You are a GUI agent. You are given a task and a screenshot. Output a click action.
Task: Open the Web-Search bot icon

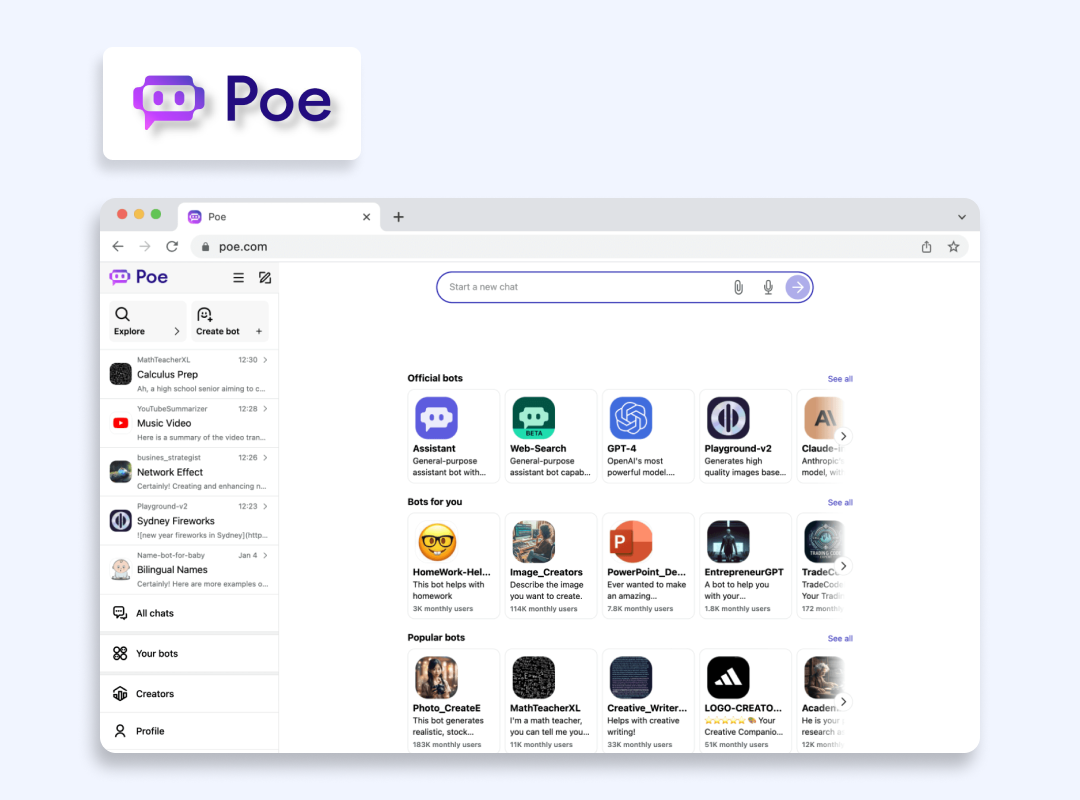pyautogui.click(x=534, y=418)
